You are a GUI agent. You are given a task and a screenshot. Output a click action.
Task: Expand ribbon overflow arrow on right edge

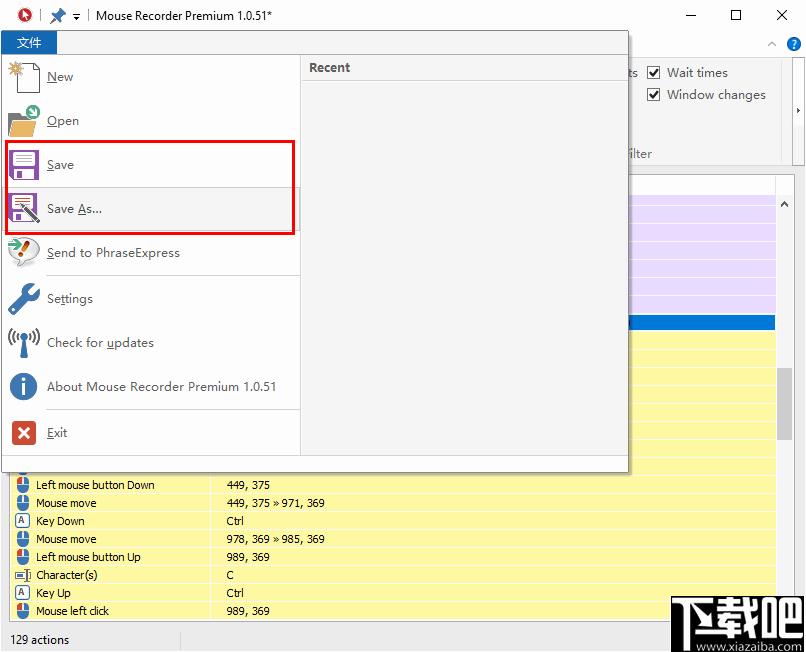(798, 111)
